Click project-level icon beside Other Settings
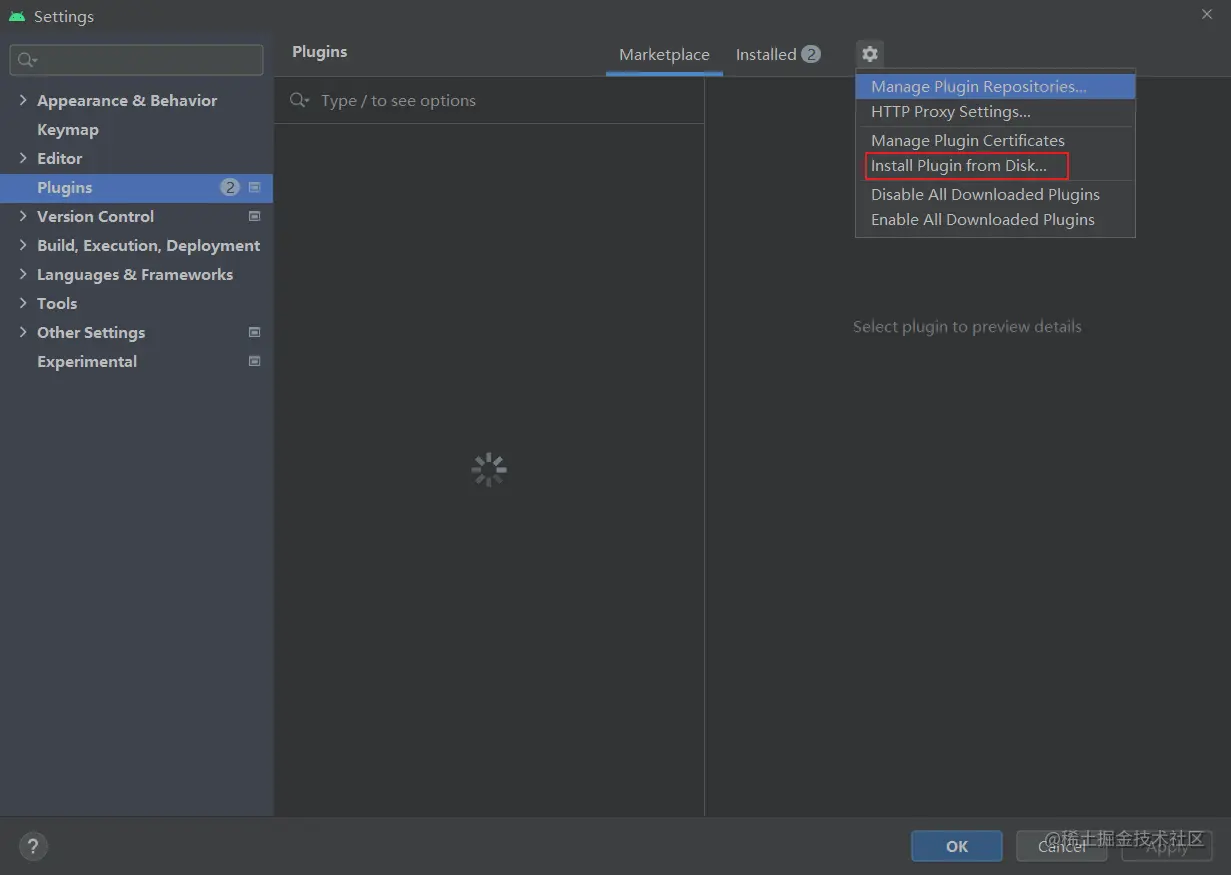The width and height of the screenshot is (1231, 875). coord(254,332)
